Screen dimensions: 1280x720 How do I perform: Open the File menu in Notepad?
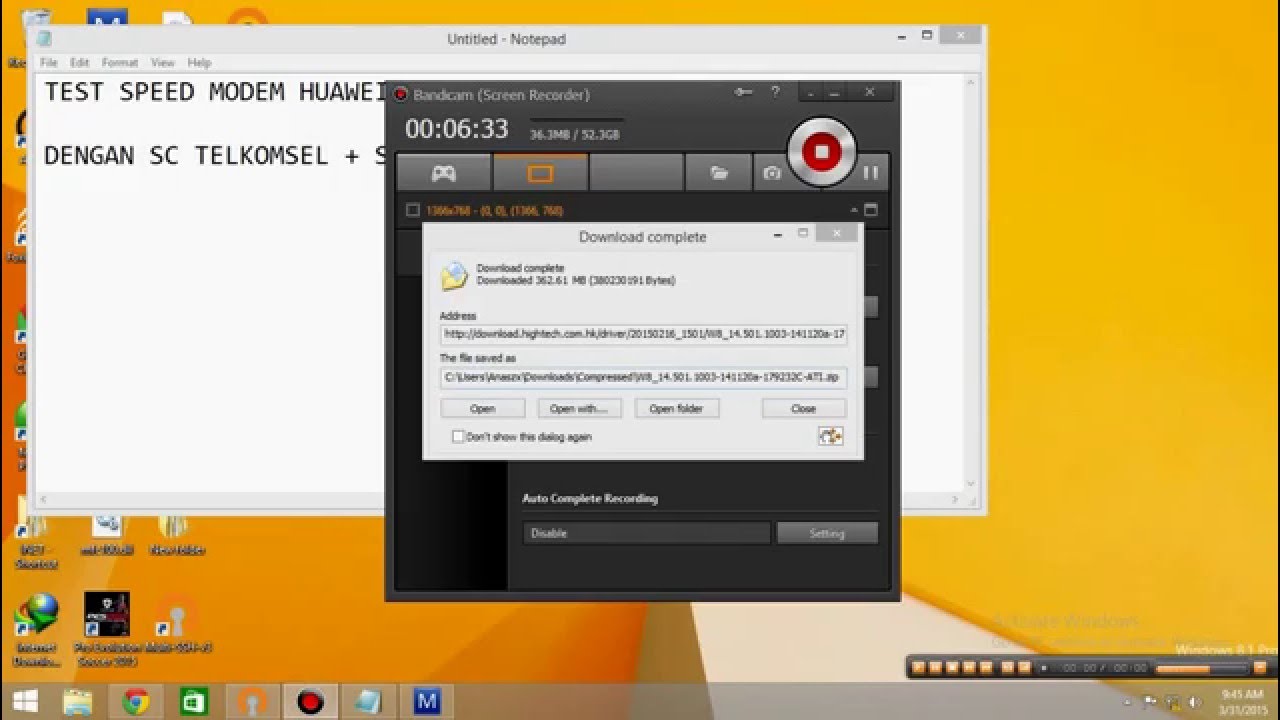point(48,62)
